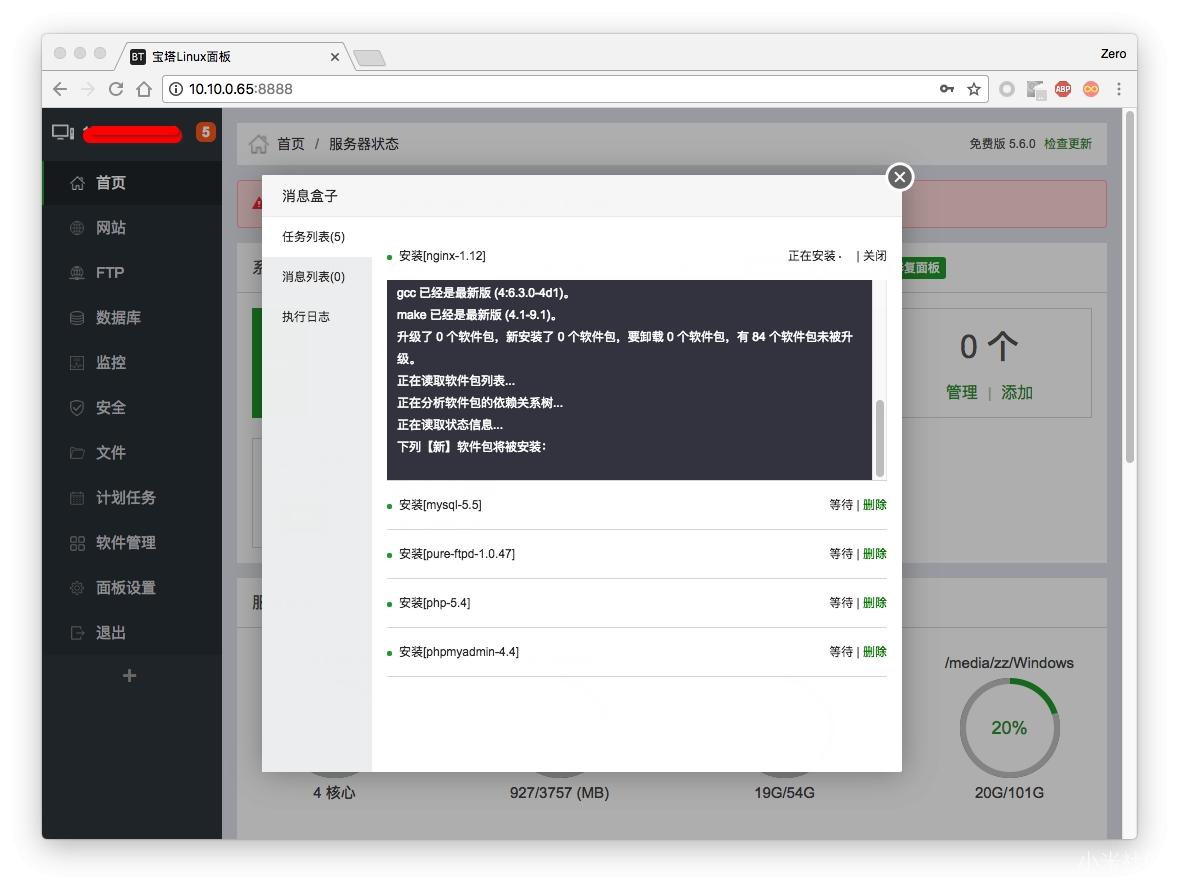The height and width of the screenshot is (889, 1179).
Task: Click the 20% disk usage ring for /media/zz/Windows
Action: pyautogui.click(x=1009, y=728)
